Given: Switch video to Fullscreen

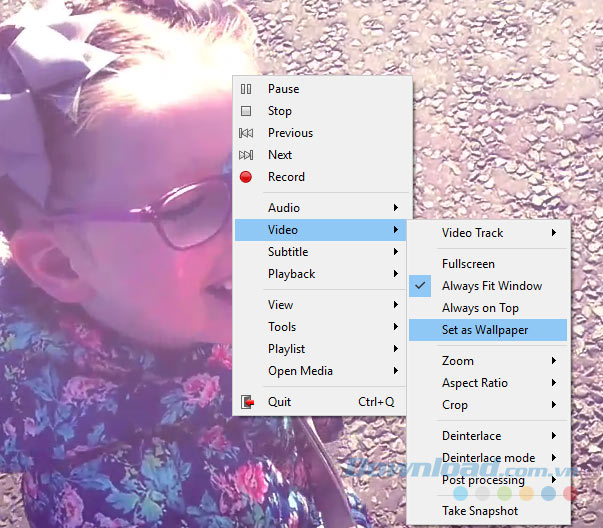Looking at the screenshot, I should pyautogui.click(x=488, y=264).
